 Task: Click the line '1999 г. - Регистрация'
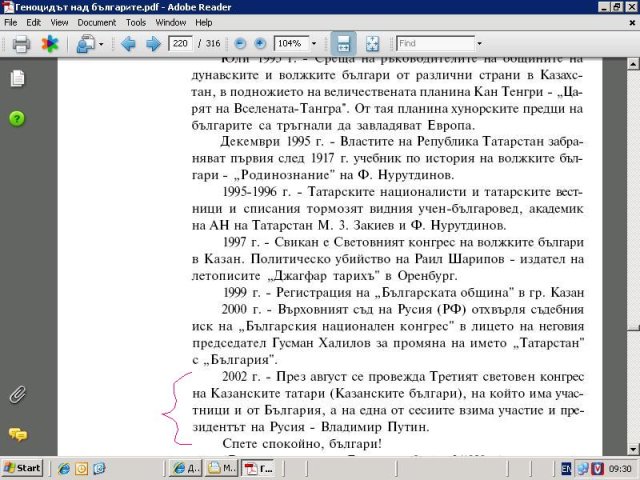(403, 292)
